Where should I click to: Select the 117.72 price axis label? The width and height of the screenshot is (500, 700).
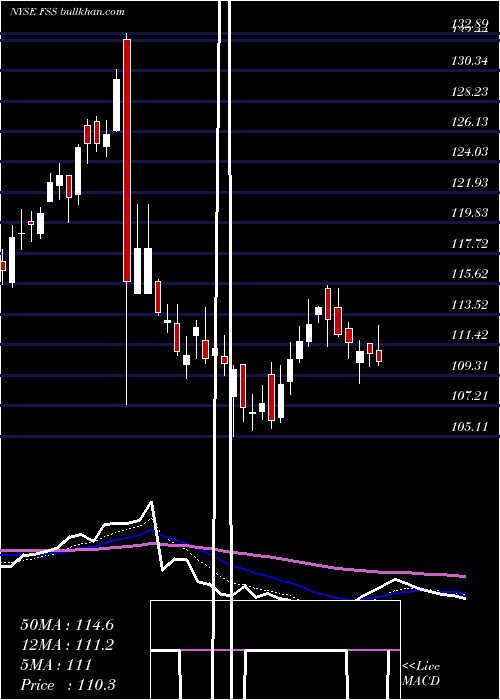[470, 244]
